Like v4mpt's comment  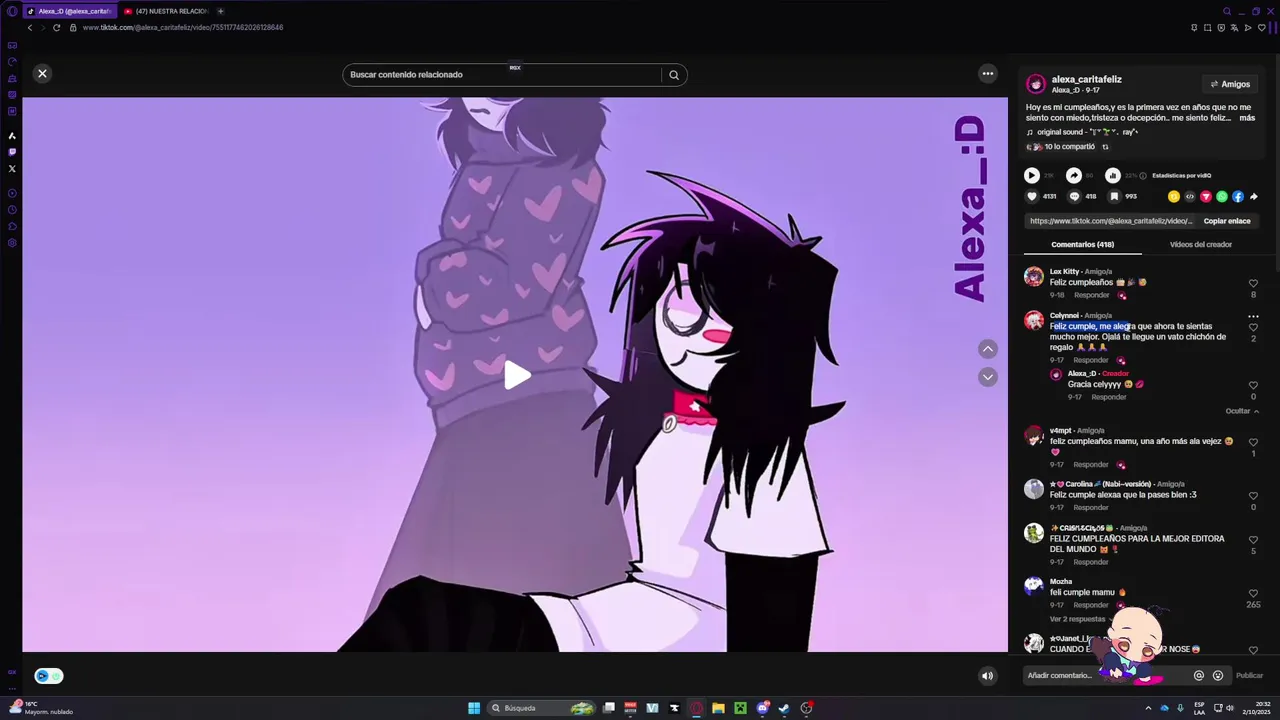1253,442
